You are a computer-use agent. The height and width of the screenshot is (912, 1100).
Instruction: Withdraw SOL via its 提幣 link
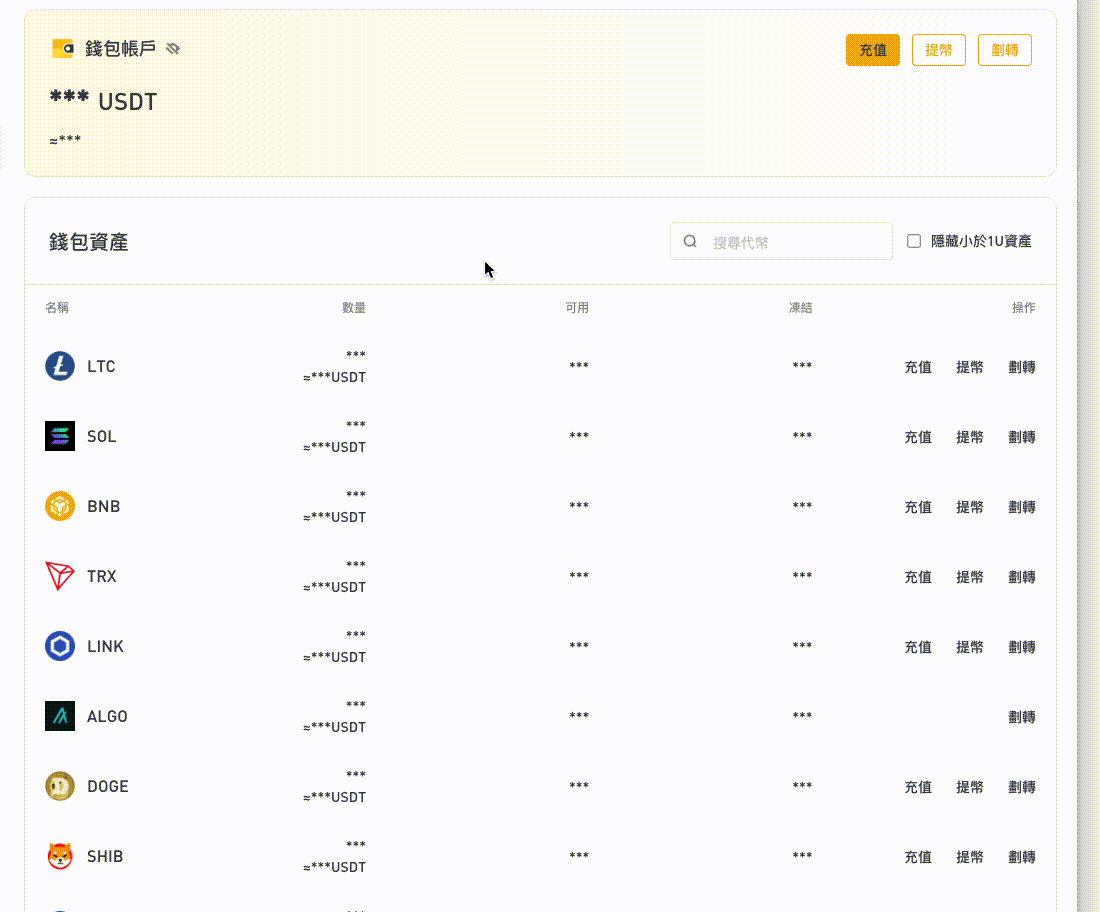coord(970,437)
